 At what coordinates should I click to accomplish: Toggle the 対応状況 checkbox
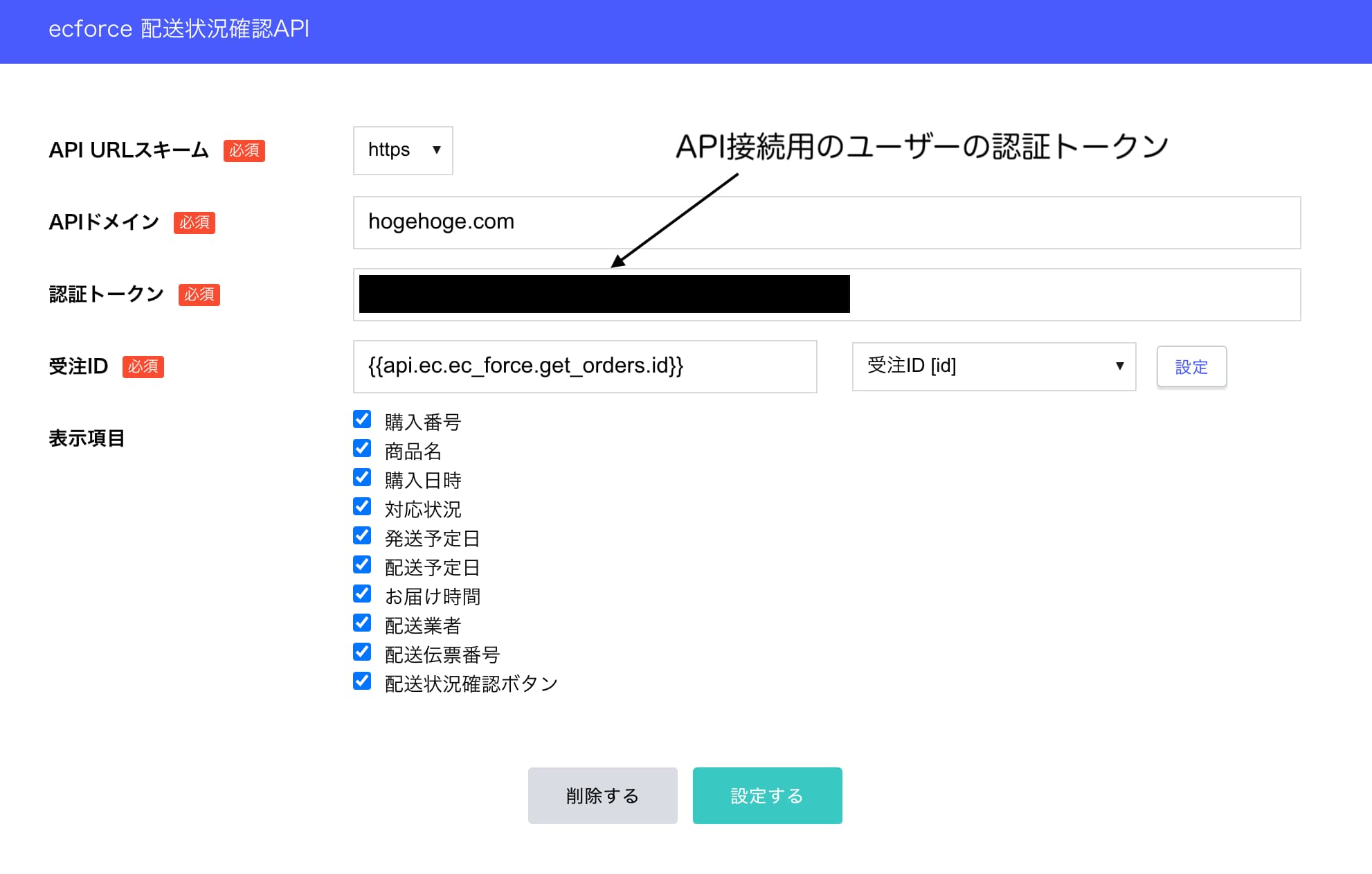[362, 507]
